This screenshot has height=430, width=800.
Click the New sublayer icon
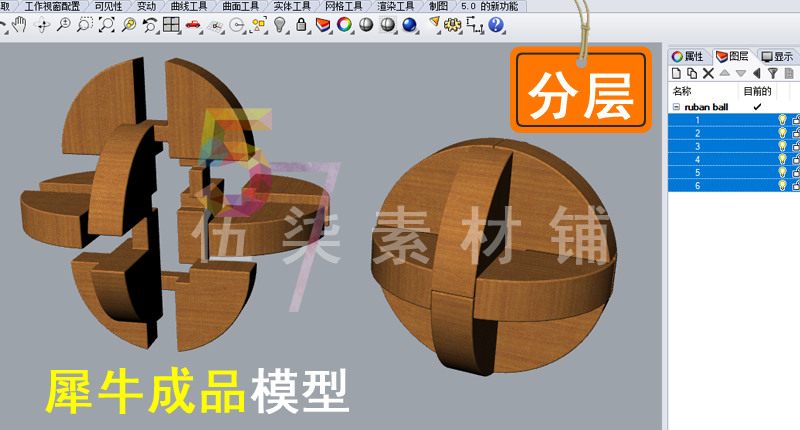[x=692, y=73]
